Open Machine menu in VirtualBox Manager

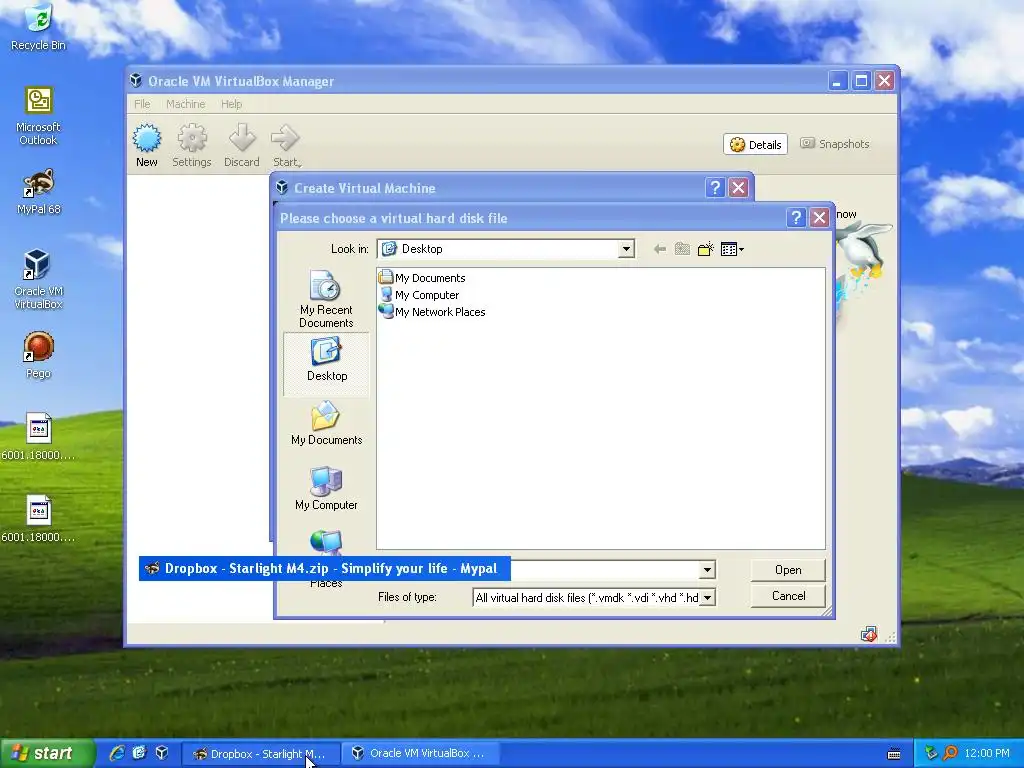point(185,104)
